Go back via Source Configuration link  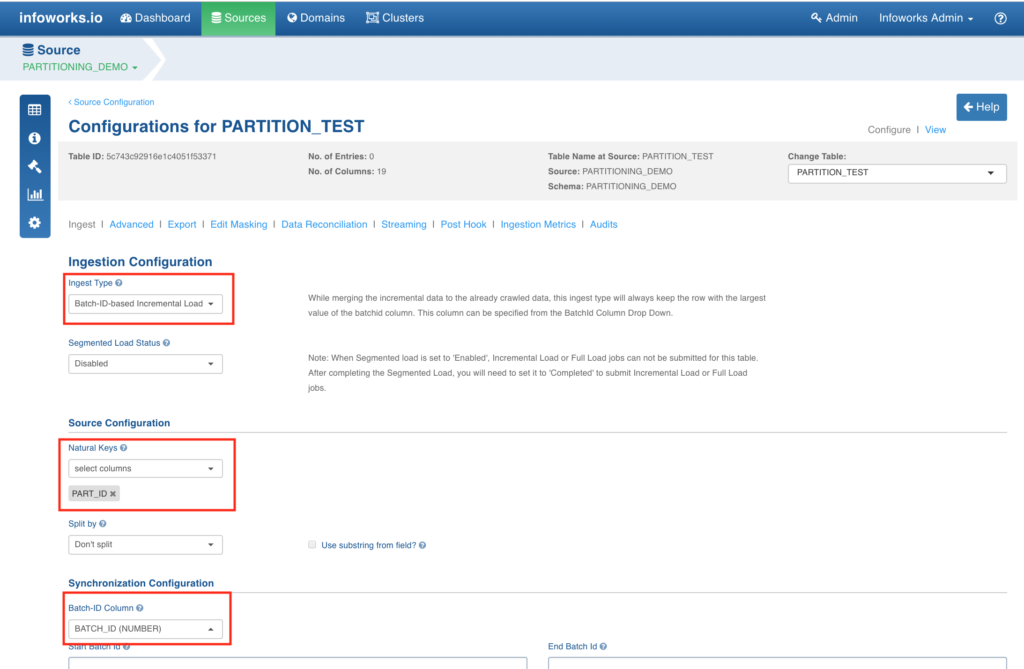111,102
